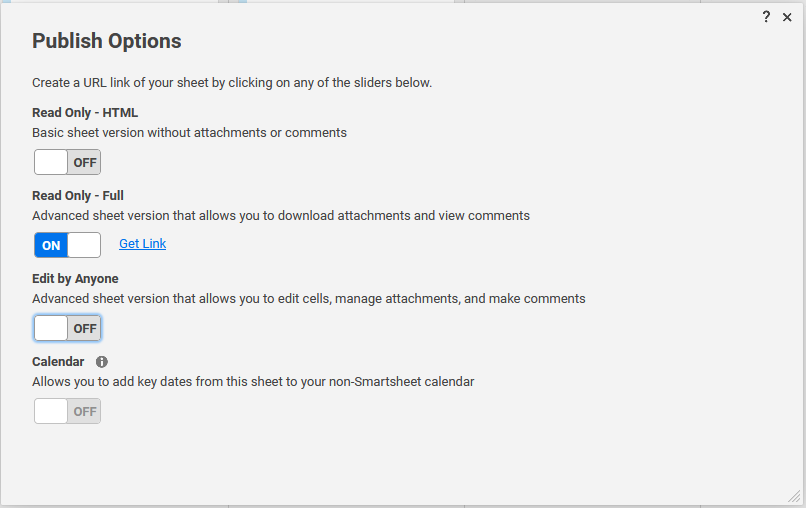The height and width of the screenshot is (508, 806).
Task: Click the 'Create a URL link' instruction text
Action: [x=232, y=83]
